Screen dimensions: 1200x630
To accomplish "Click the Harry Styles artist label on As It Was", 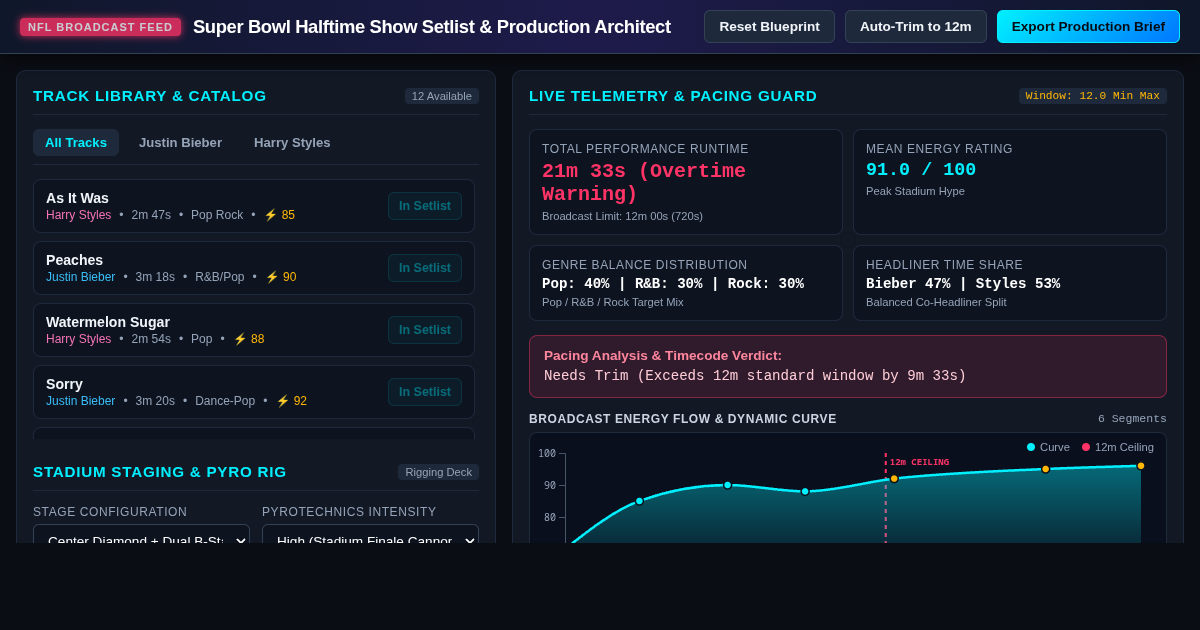I will pos(79,215).
